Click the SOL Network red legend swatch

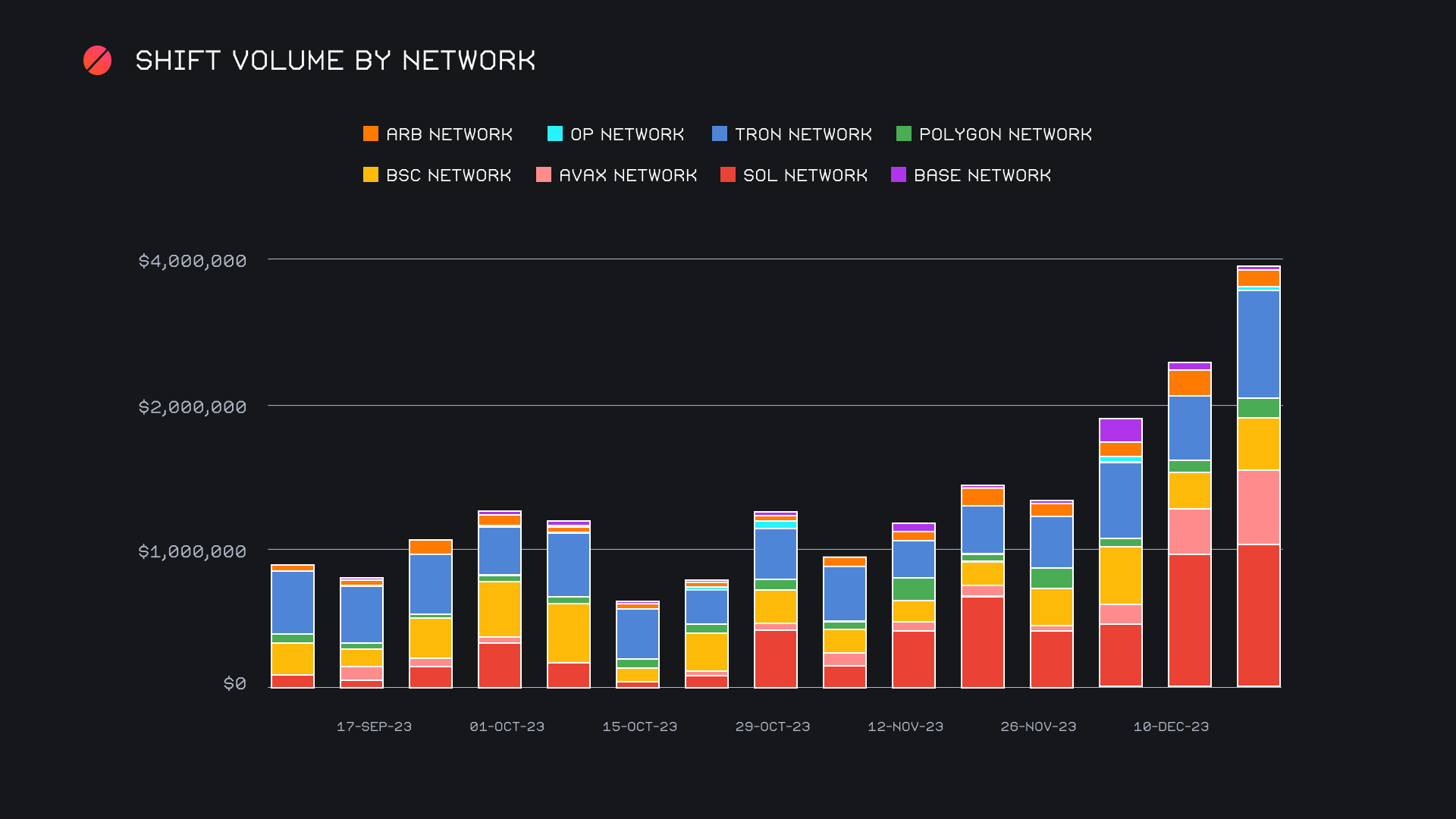click(x=727, y=175)
